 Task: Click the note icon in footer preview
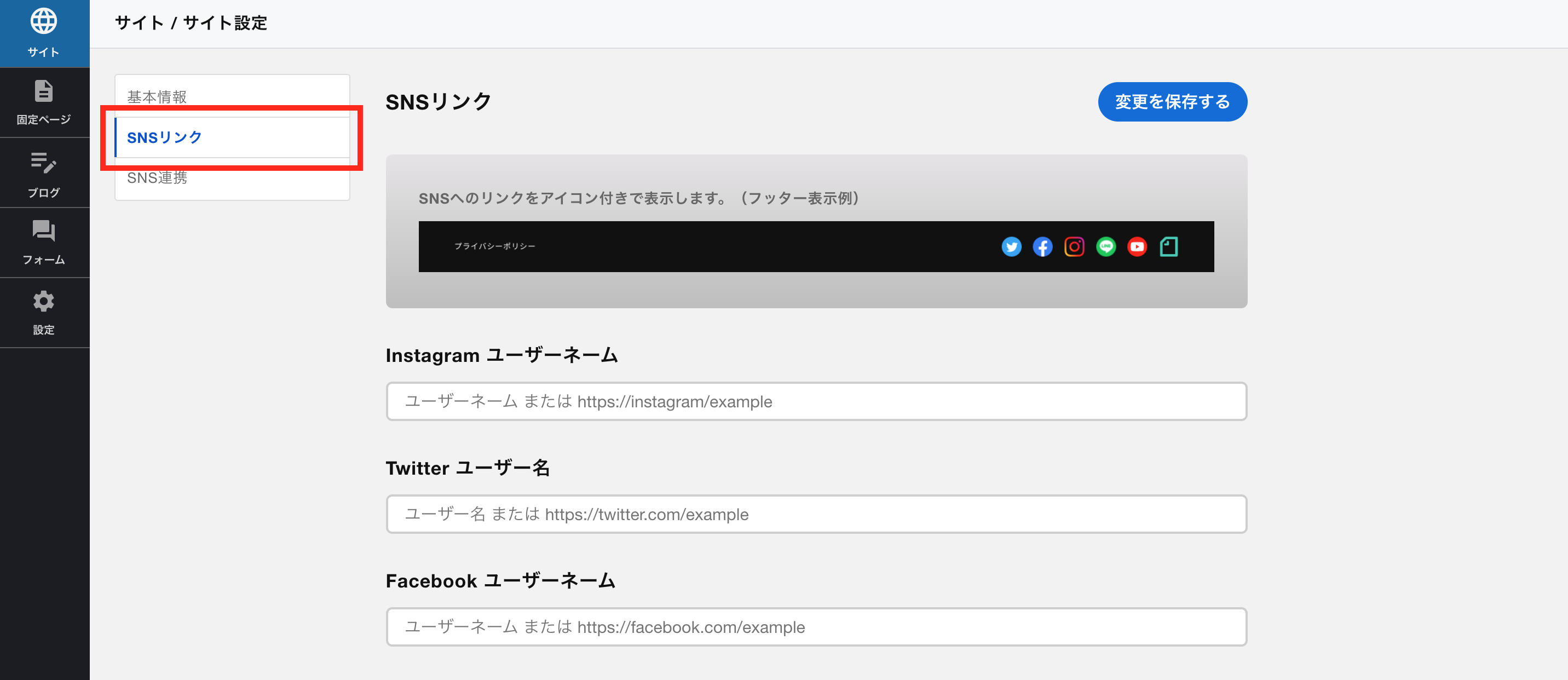pyautogui.click(x=1169, y=246)
